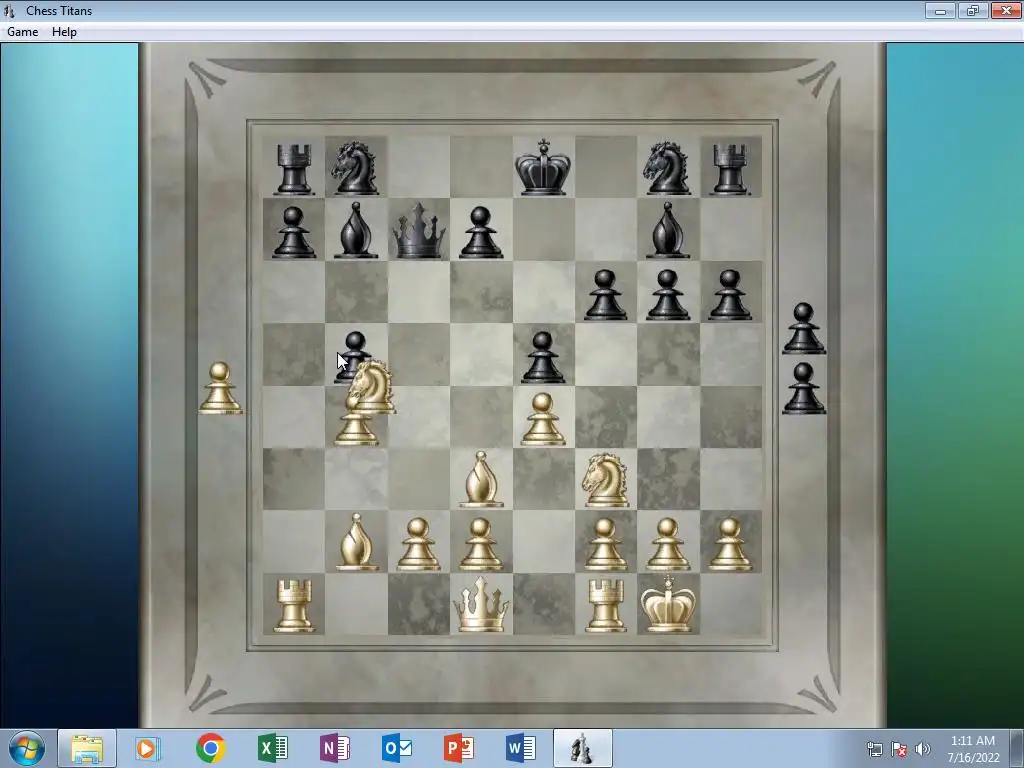Select the black pawn on h6

coord(729,295)
